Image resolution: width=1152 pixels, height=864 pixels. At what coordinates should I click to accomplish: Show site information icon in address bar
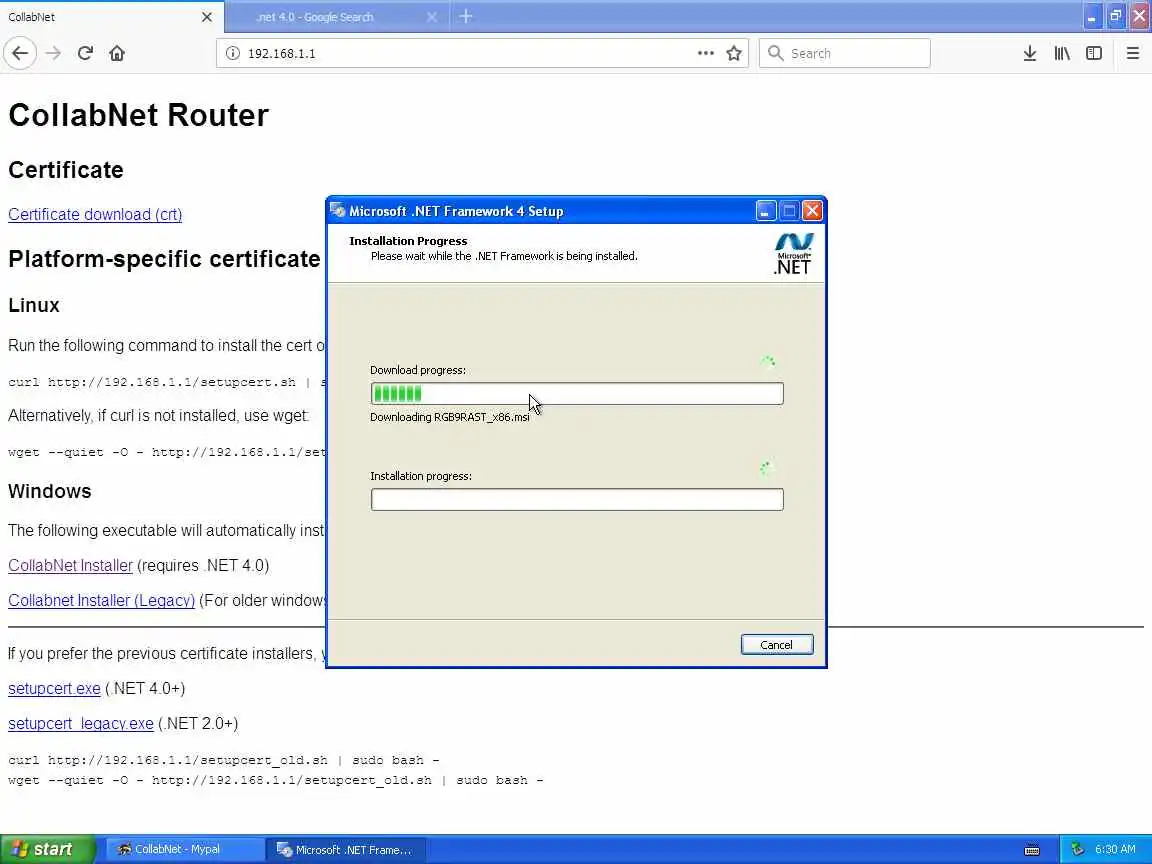pyautogui.click(x=233, y=53)
